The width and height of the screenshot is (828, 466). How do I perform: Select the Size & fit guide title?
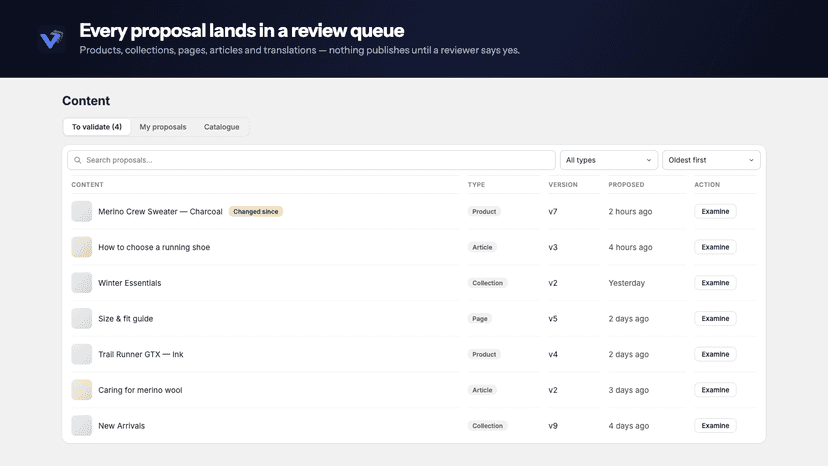[126, 319]
